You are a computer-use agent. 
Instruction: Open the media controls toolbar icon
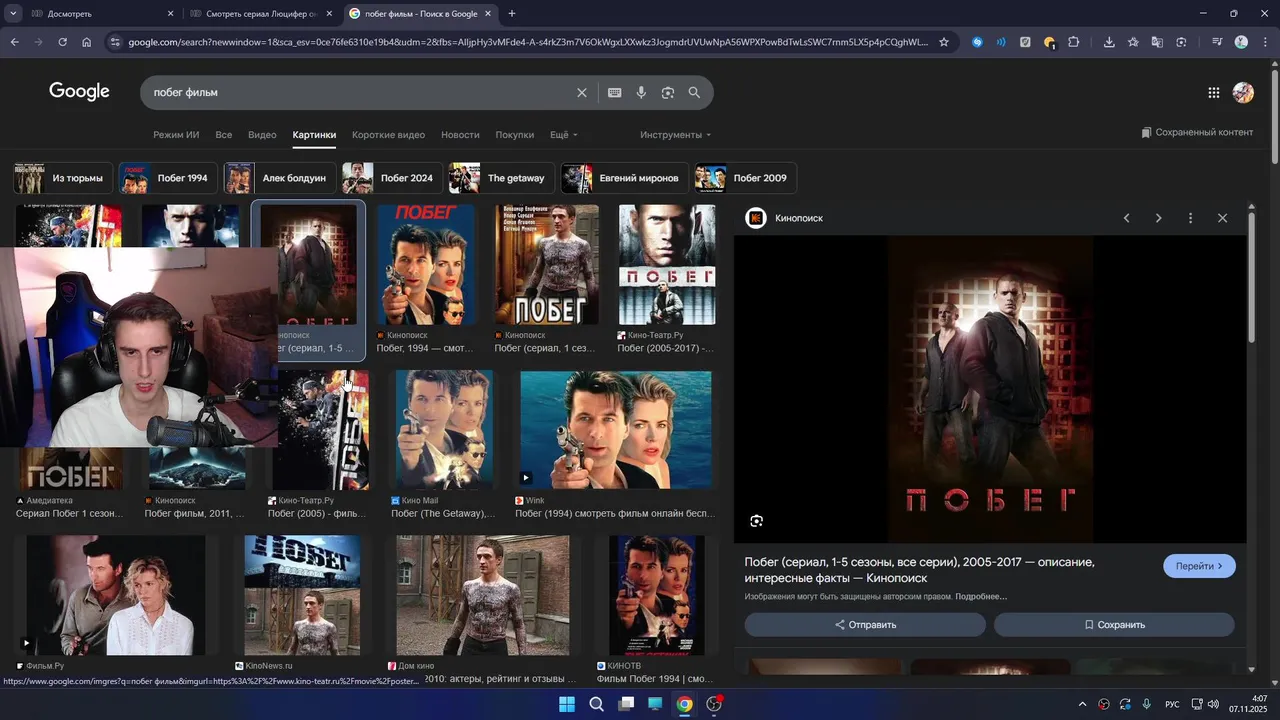pos(1216,42)
